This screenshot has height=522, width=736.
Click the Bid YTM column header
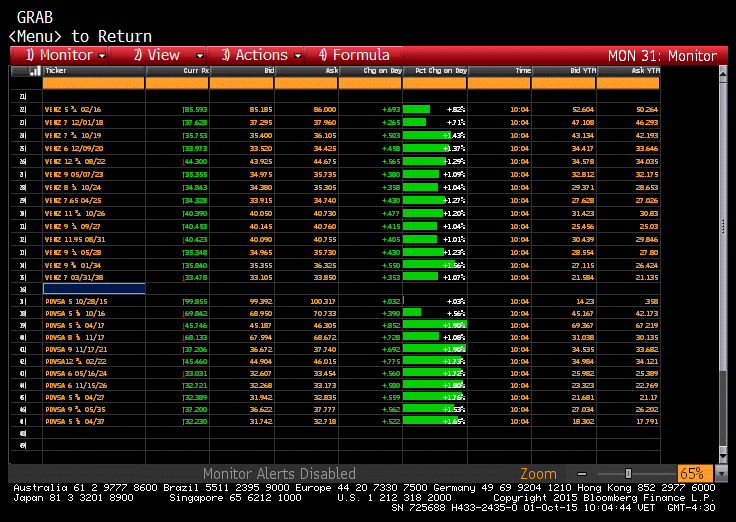564,71
